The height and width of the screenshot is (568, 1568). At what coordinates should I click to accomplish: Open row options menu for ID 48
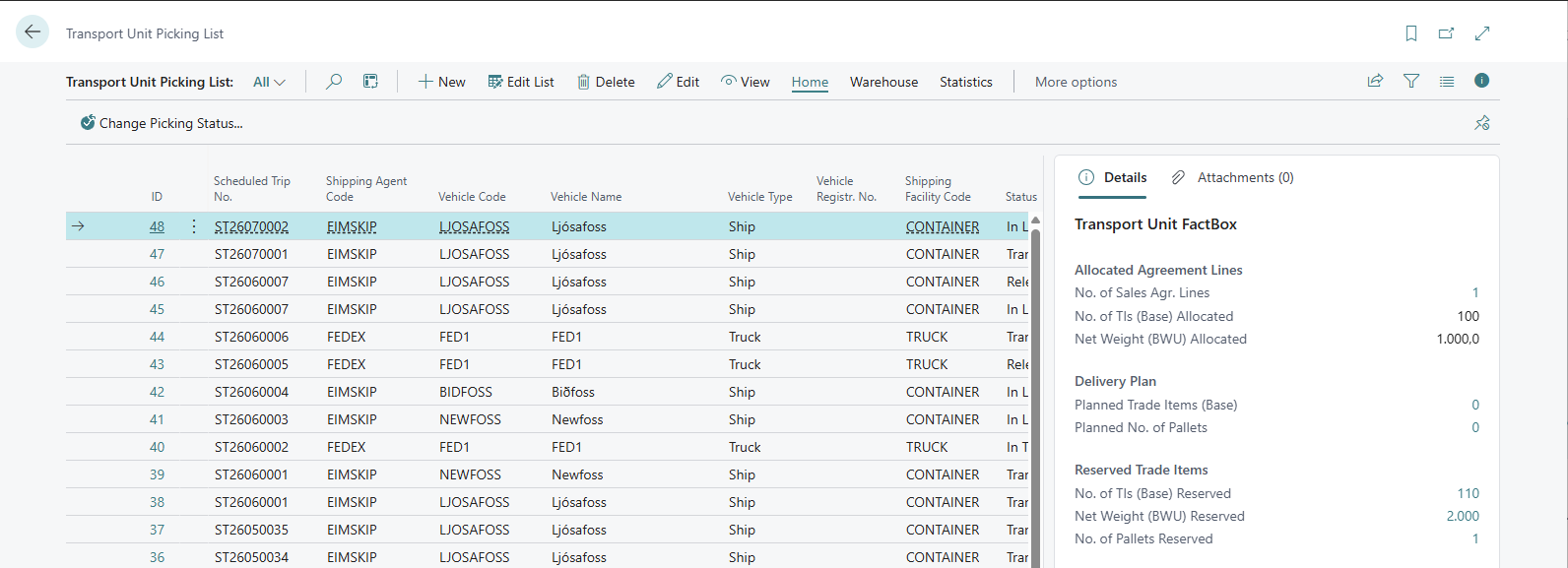[193, 226]
